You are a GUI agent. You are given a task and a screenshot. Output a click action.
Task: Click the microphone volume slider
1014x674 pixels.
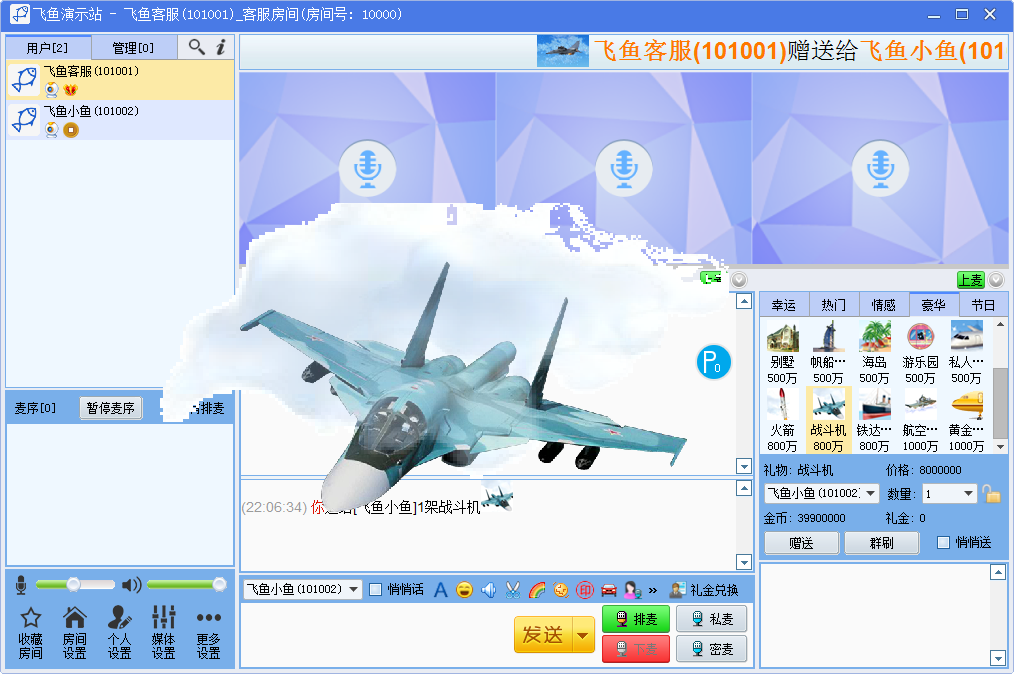tap(73, 584)
